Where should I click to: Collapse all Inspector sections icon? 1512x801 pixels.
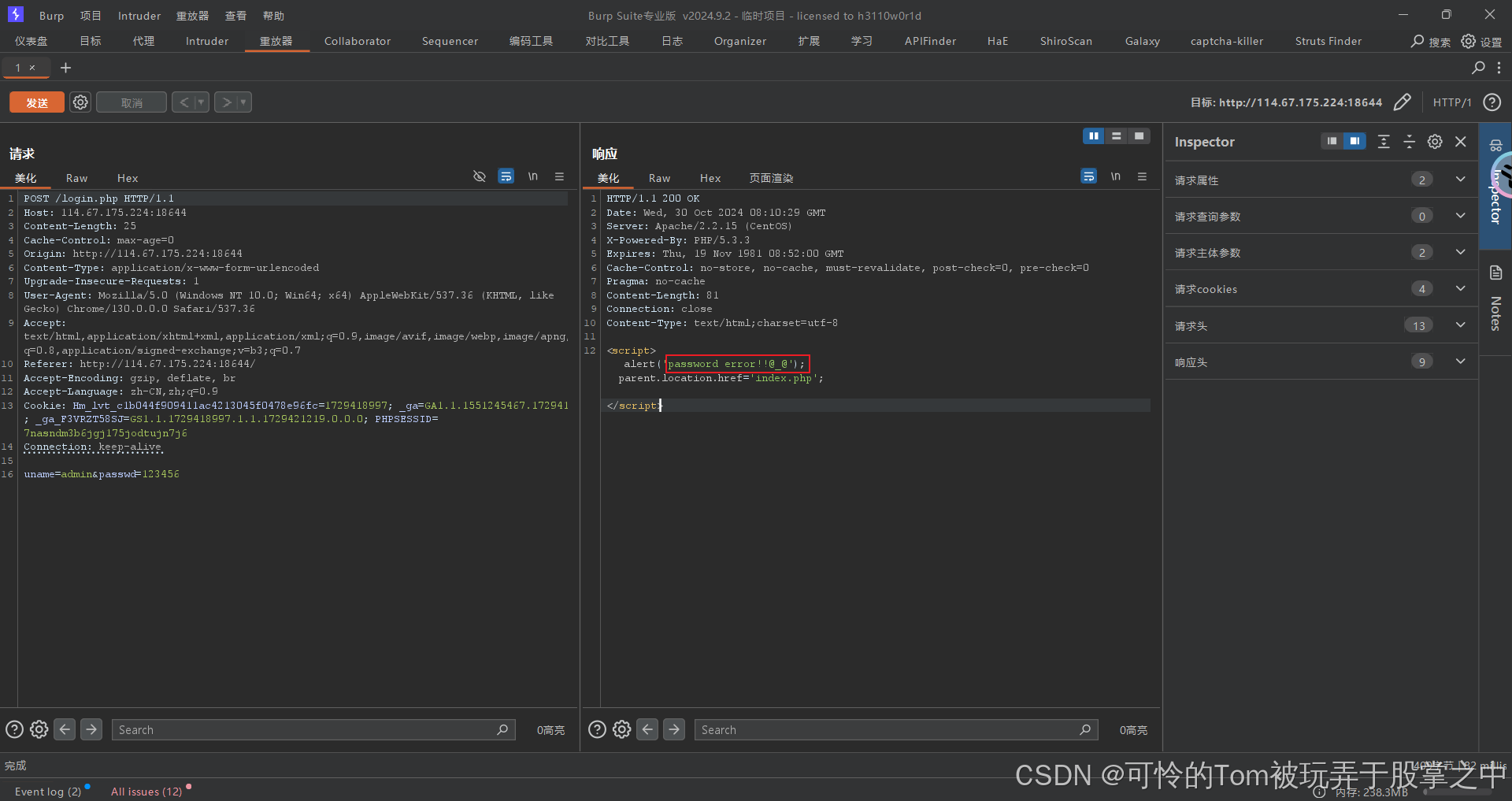(1410, 141)
